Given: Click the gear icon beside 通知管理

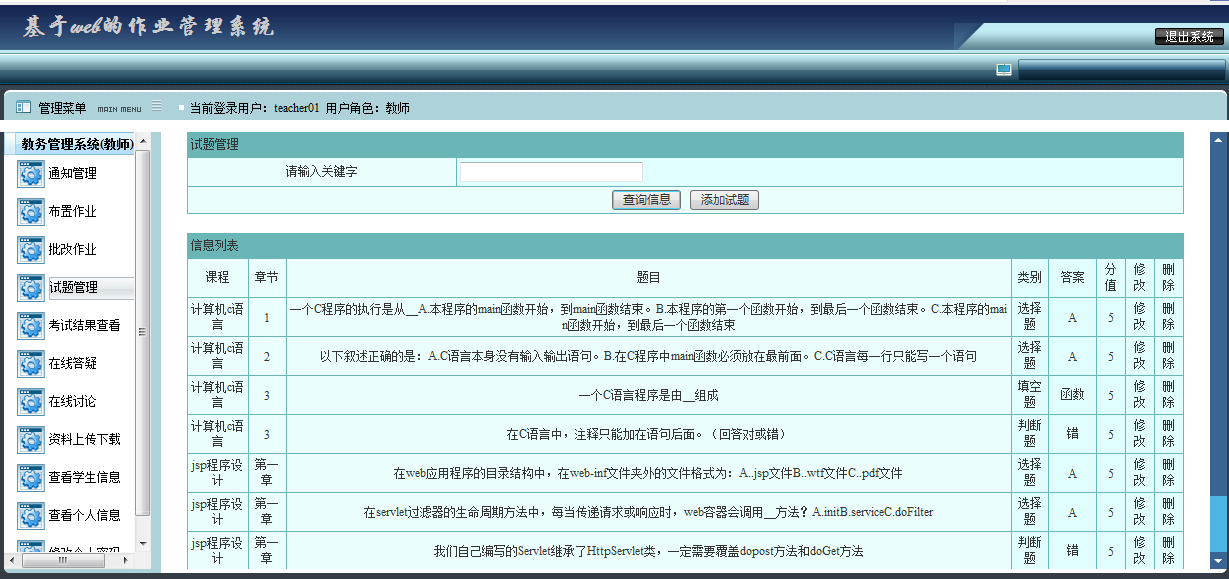Looking at the screenshot, I should [31, 173].
